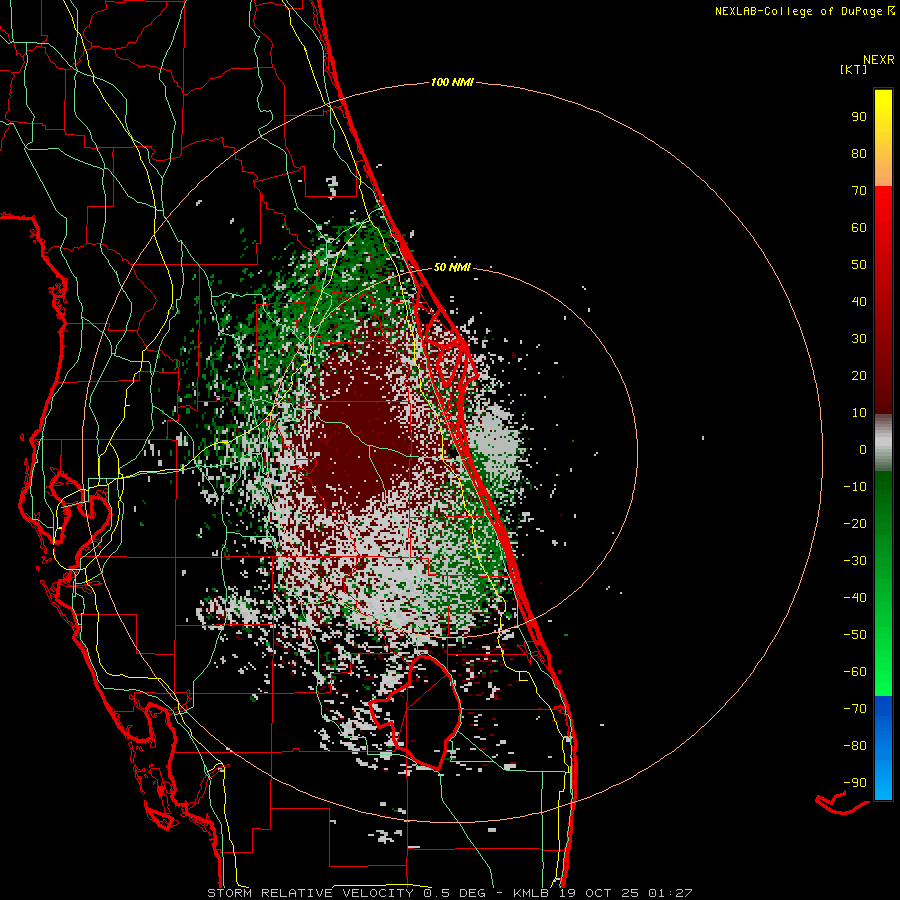The width and height of the screenshot is (900, 900).
Task: Click the 19 OCT 25 date text
Action: 599,893
